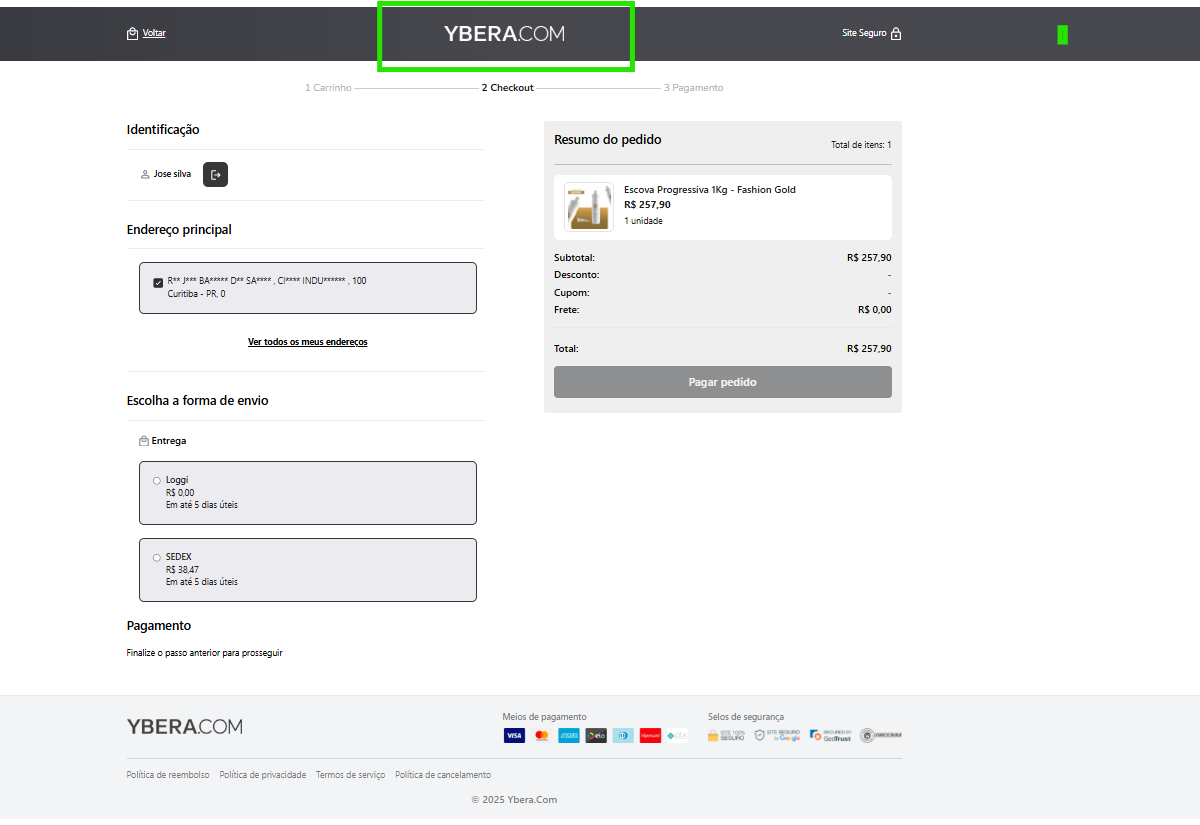Click the Voltar back link in the header
1200x825 pixels.
pyautogui.click(x=154, y=33)
